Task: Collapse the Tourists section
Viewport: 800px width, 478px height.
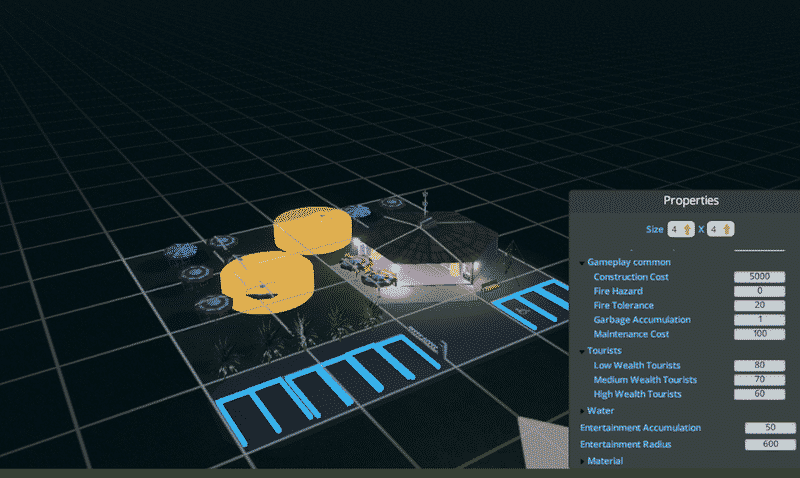Action: pos(581,351)
